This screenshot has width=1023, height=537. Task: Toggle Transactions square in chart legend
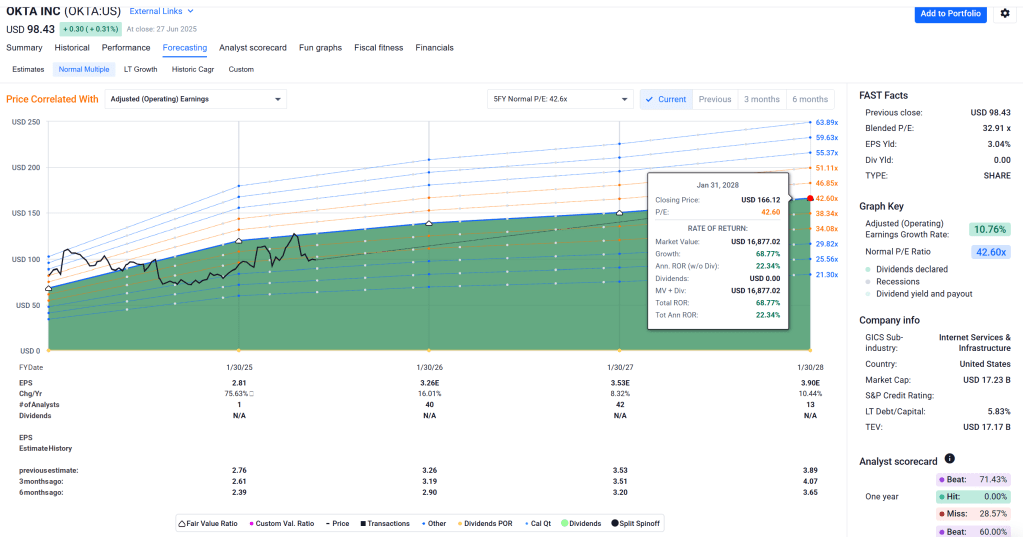click(x=361, y=523)
